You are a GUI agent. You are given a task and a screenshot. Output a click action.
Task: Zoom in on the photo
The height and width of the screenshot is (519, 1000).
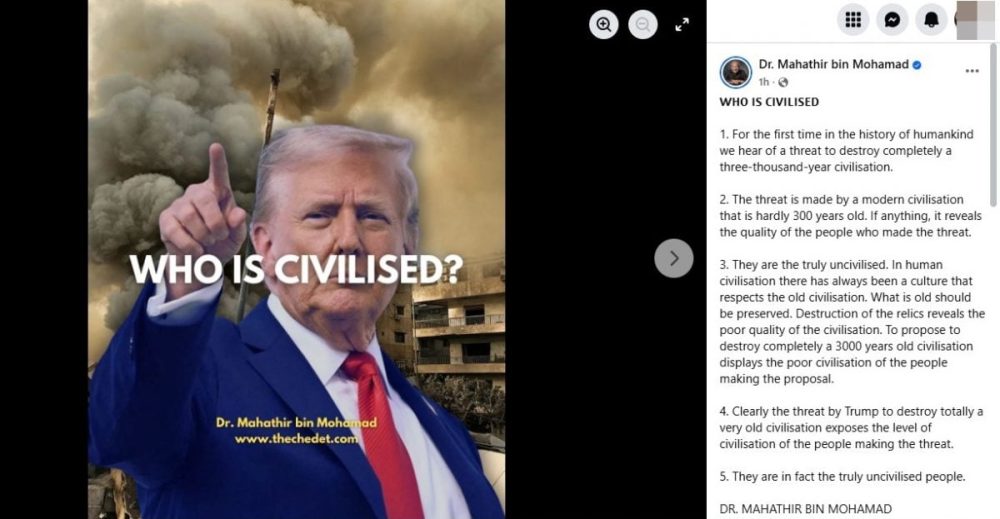click(603, 25)
